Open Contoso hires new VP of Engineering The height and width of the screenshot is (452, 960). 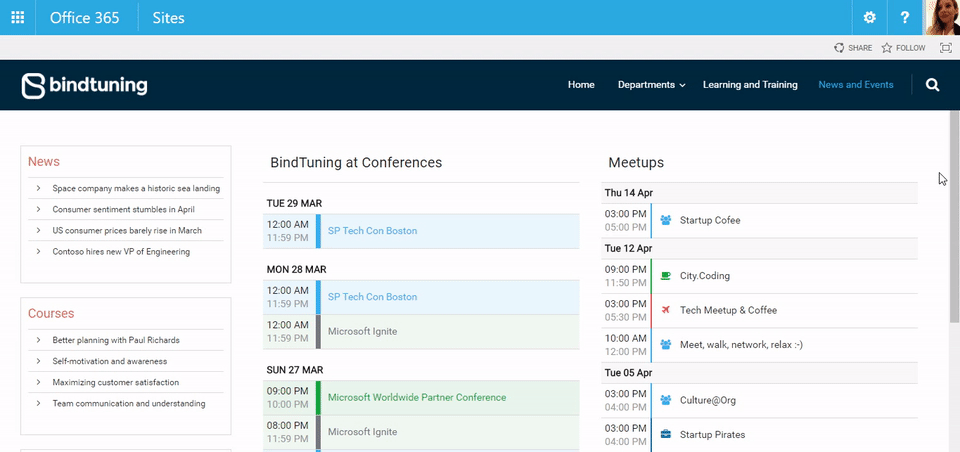tap(121, 251)
